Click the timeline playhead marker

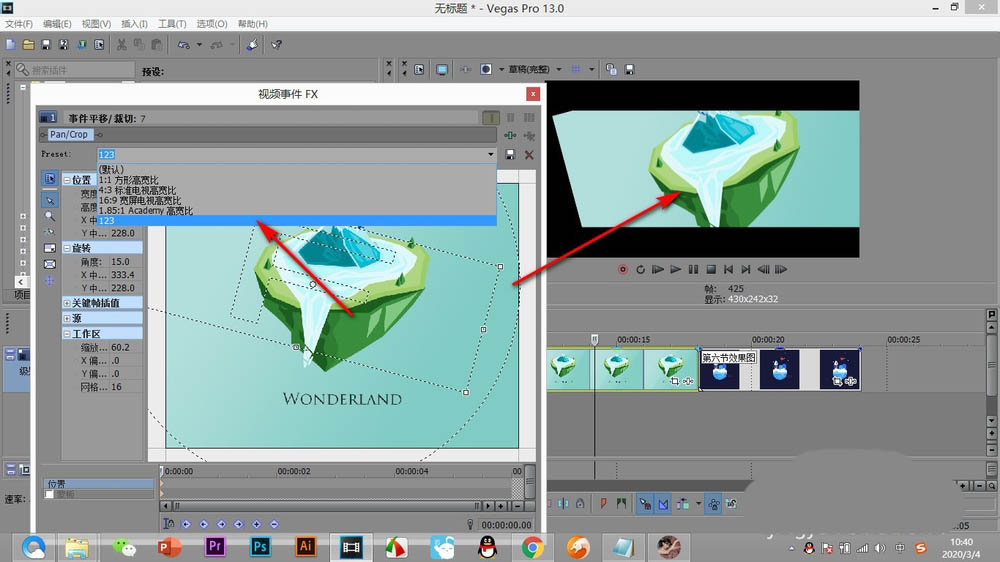[x=594, y=339]
